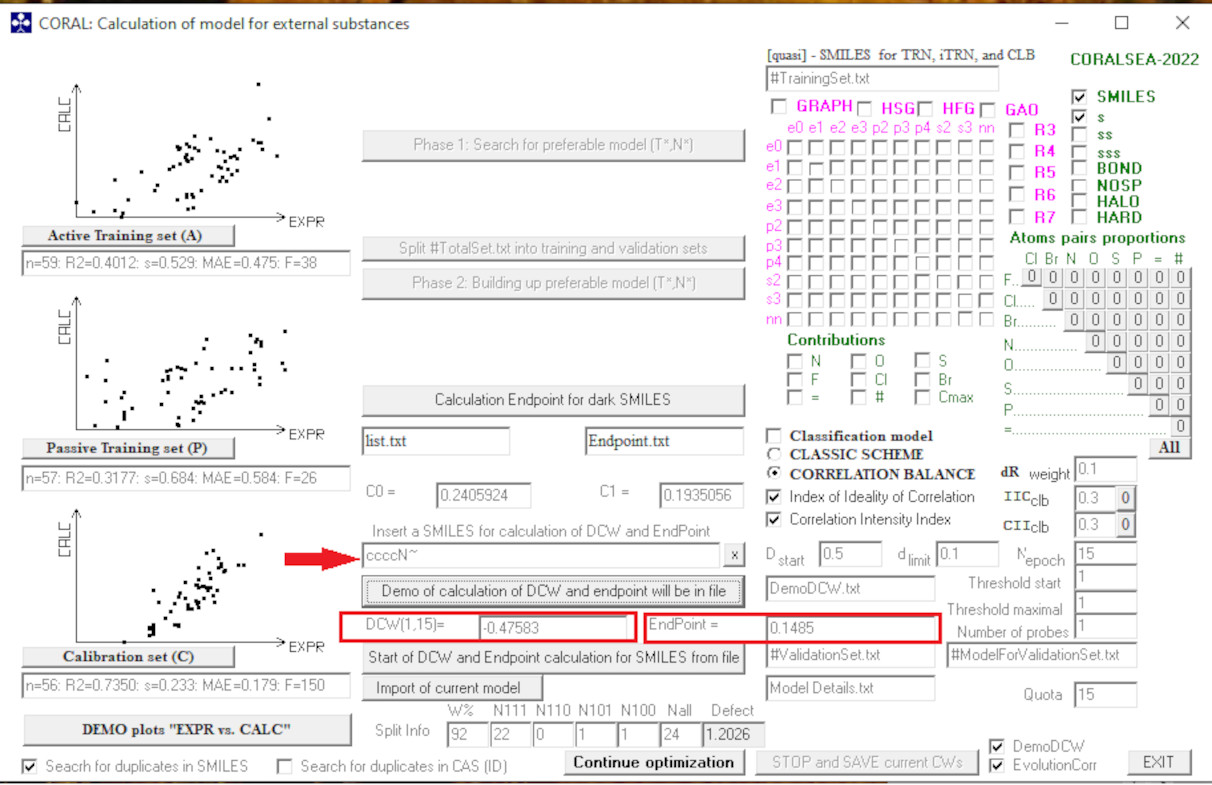Enable the BOND descriptor checkbox
Viewport: 1212px width, 785px height.
pyautogui.click(x=1079, y=169)
